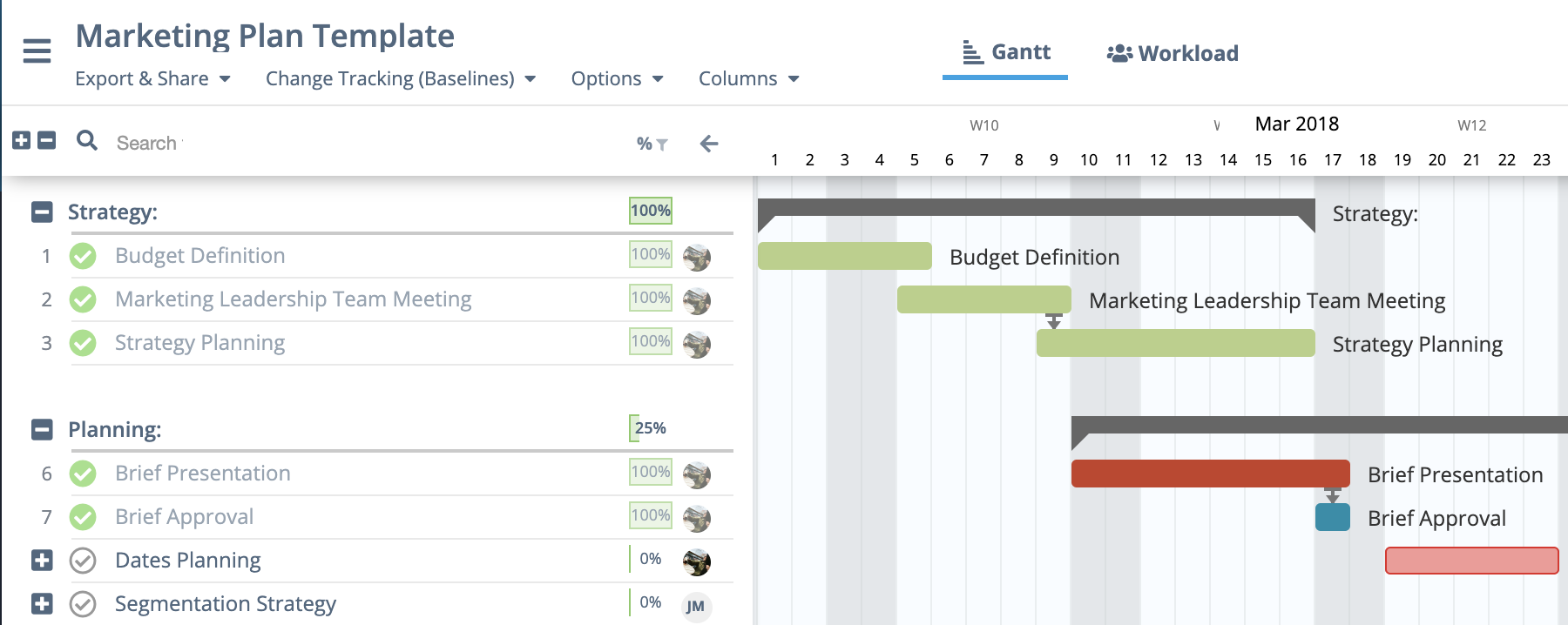The height and width of the screenshot is (625, 1568).
Task: Open the Columns dropdown
Action: (x=749, y=78)
